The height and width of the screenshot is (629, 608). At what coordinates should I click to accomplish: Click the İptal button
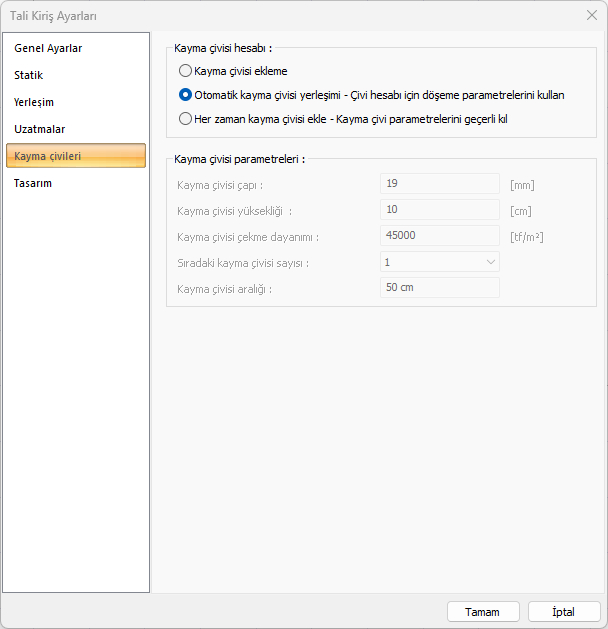coord(564,611)
